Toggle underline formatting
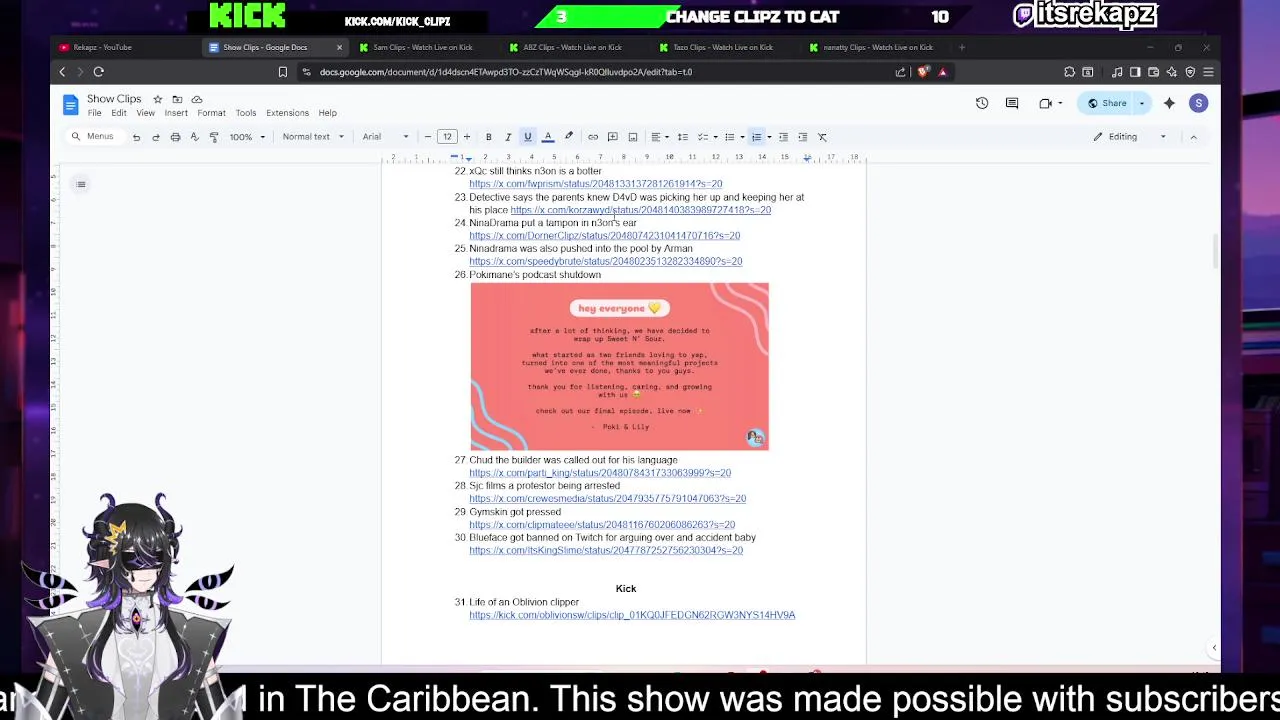Viewport: 1280px width, 720px height. [528, 137]
